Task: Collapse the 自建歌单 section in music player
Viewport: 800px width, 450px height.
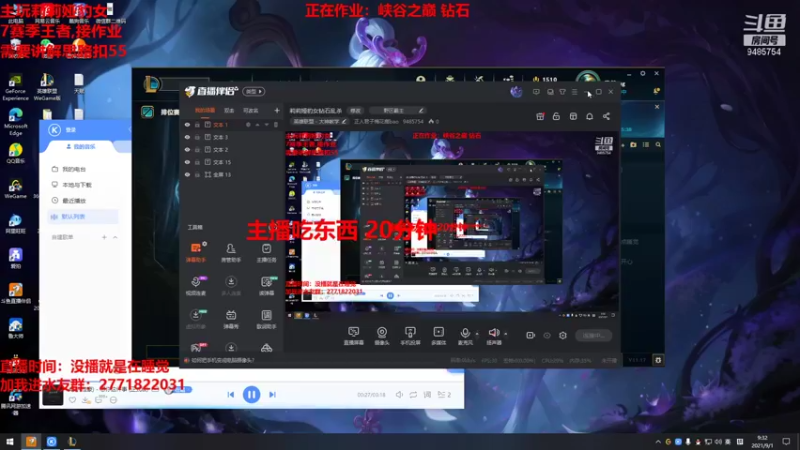Action: 115,237
